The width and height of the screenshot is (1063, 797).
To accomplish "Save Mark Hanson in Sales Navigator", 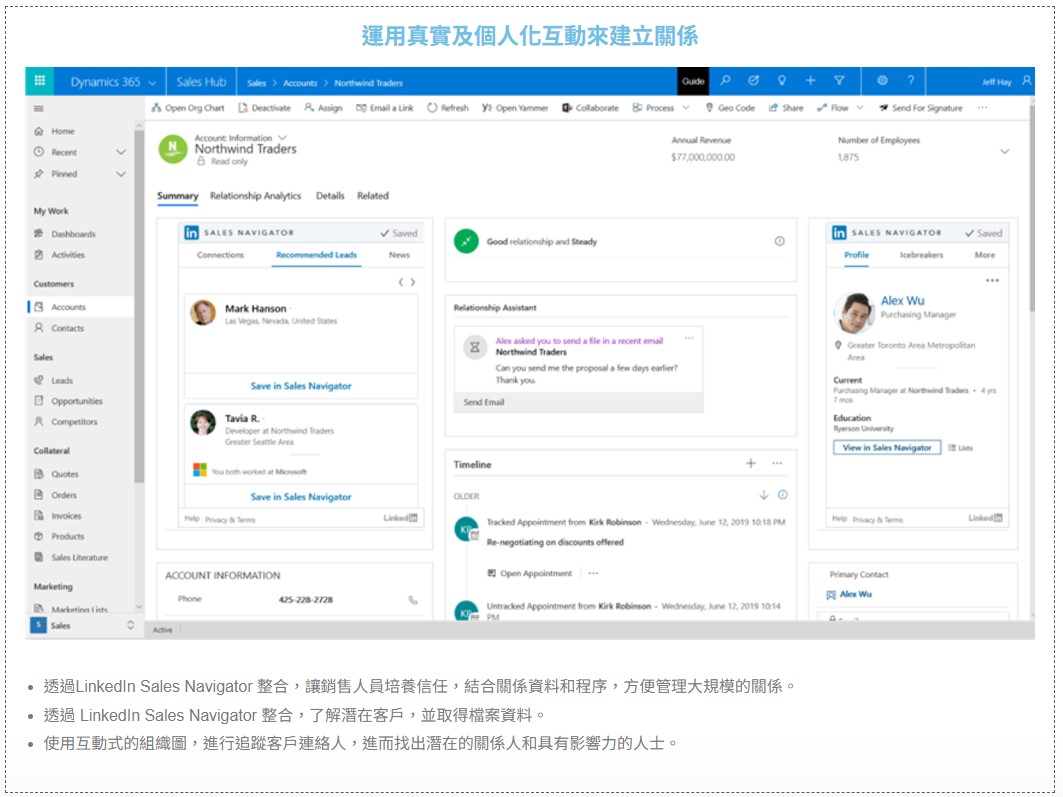I will (301, 386).
